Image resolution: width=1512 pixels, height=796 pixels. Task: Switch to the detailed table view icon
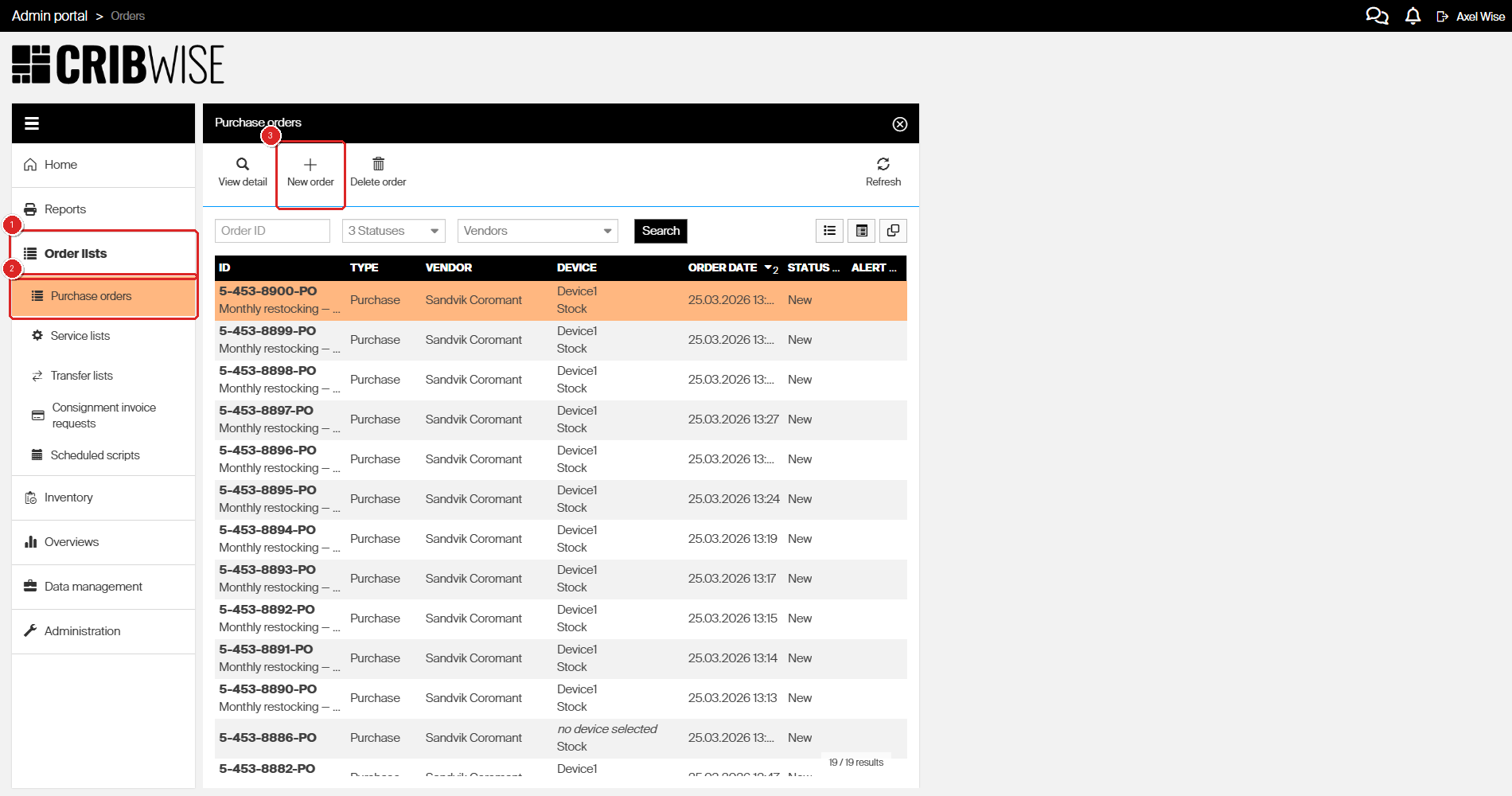coord(861,231)
